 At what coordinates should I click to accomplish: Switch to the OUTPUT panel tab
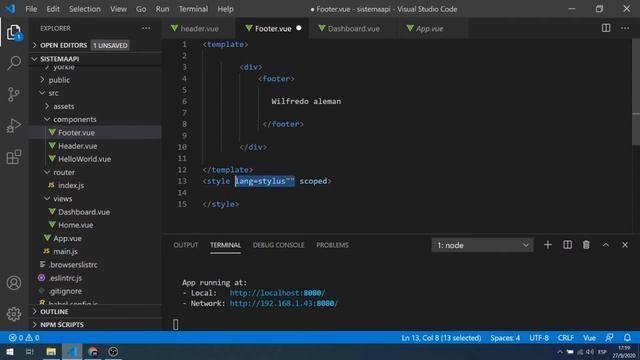point(186,245)
